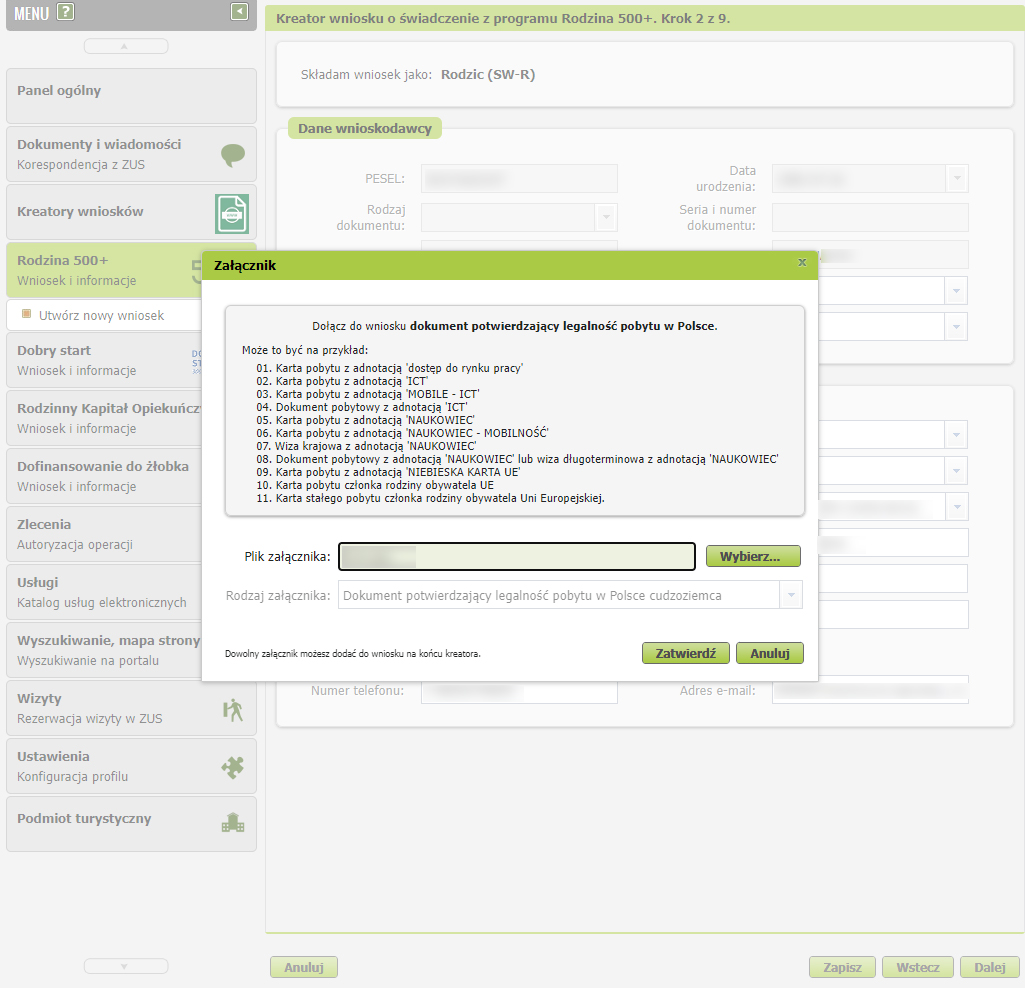Click the puzzle piece icon in Ustawienia
1025x988 pixels.
(x=232, y=767)
